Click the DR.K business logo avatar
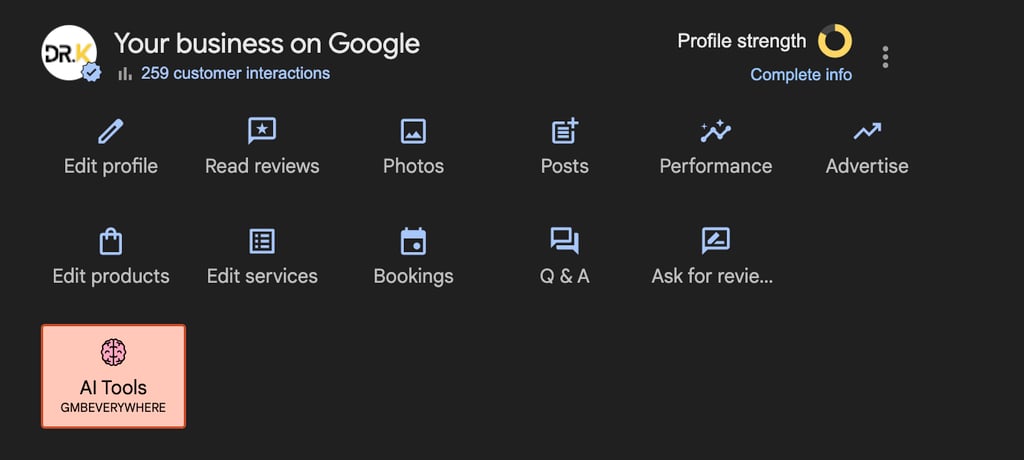 coord(69,52)
